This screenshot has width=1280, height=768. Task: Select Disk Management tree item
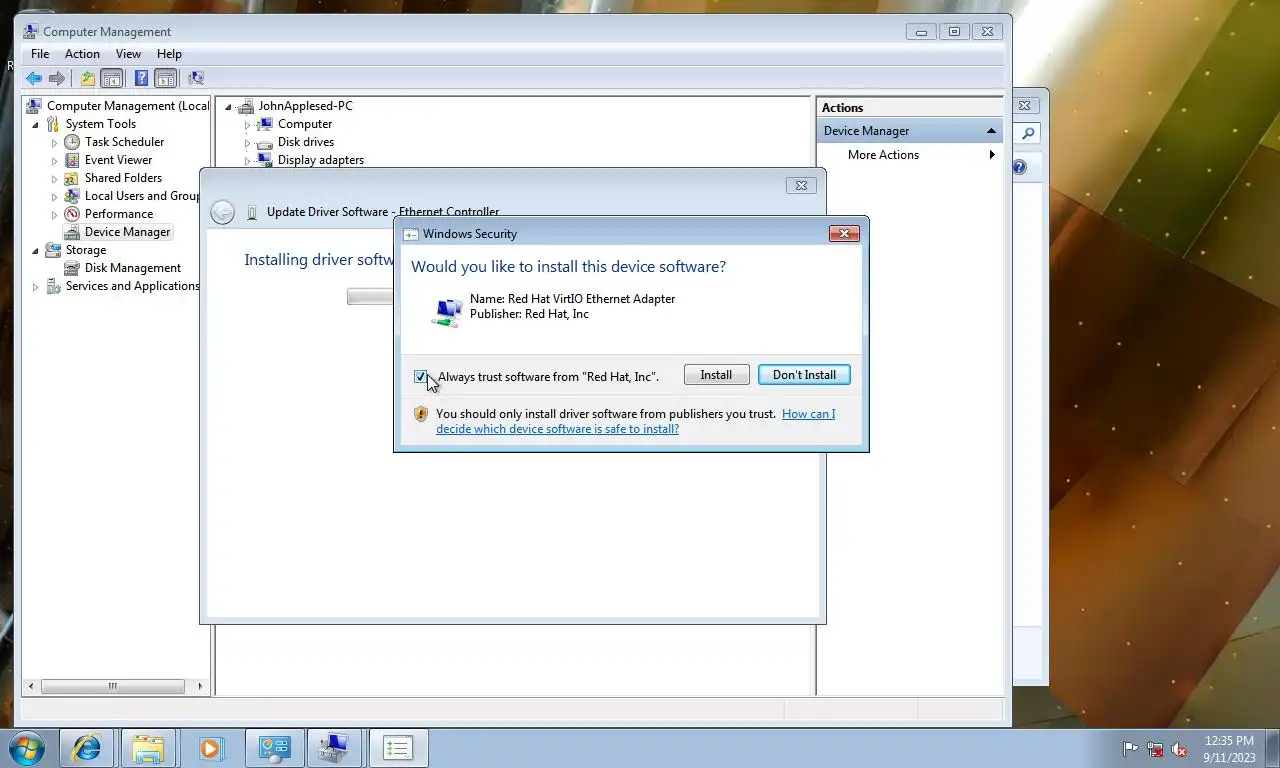tap(133, 268)
